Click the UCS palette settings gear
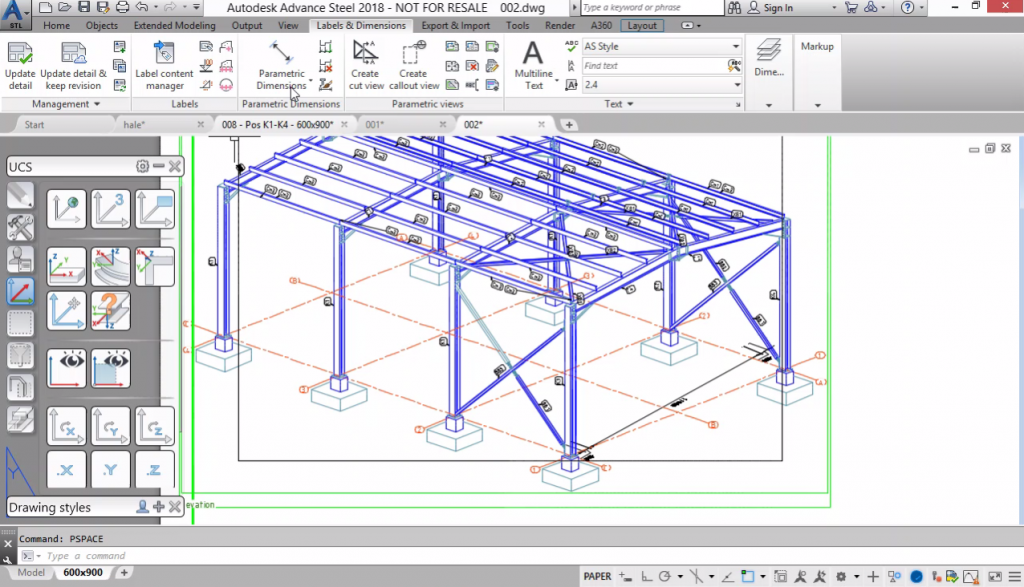The width and height of the screenshot is (1024, 587). (x=142, y=167)
